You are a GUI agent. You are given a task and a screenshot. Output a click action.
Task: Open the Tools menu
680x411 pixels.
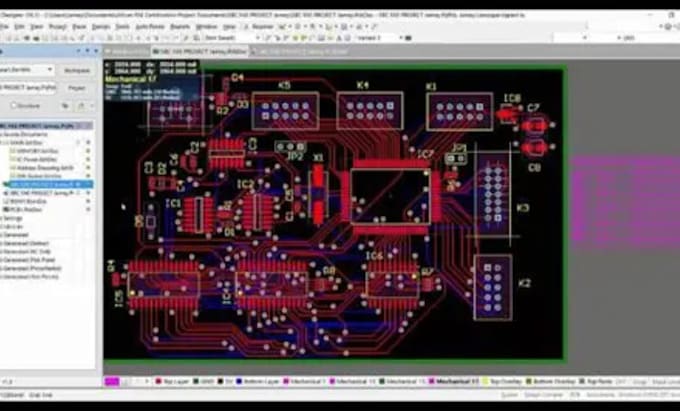coord(122,27)
